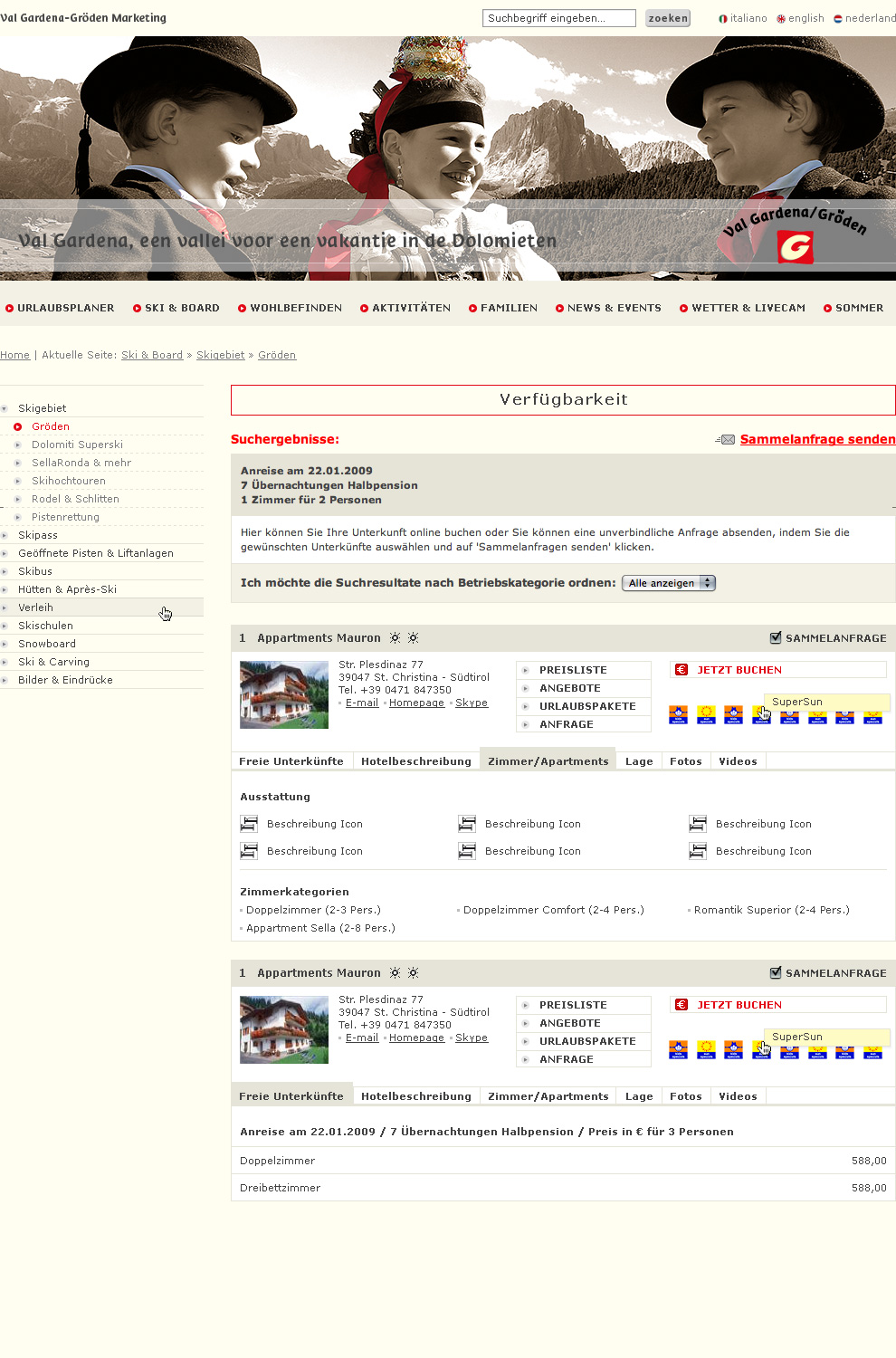Click the red bullet icon next to Gröden
This screenshot has width=896, height=1358.
[x=17, y=426]
